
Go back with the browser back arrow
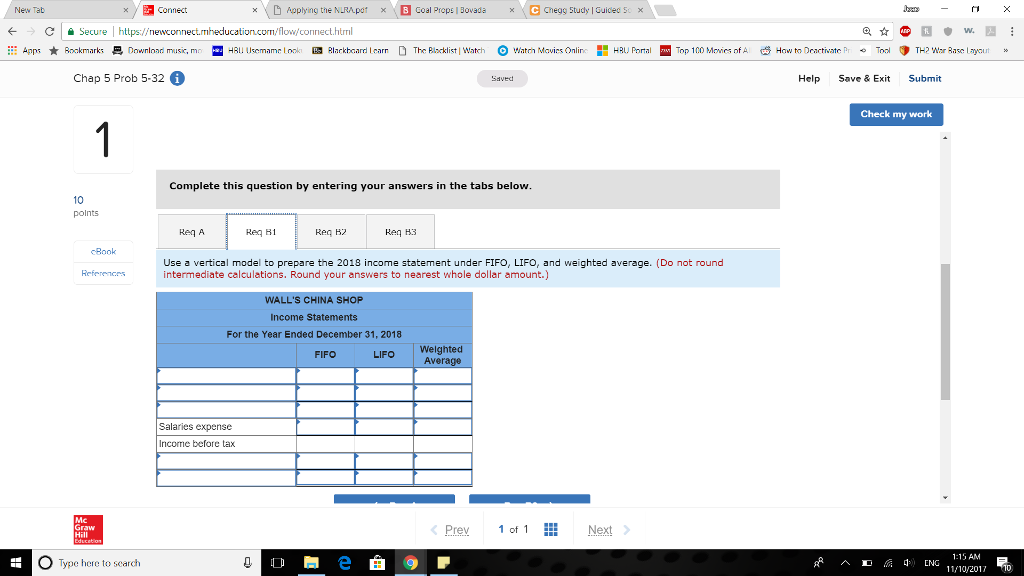[x=12, y=31]
